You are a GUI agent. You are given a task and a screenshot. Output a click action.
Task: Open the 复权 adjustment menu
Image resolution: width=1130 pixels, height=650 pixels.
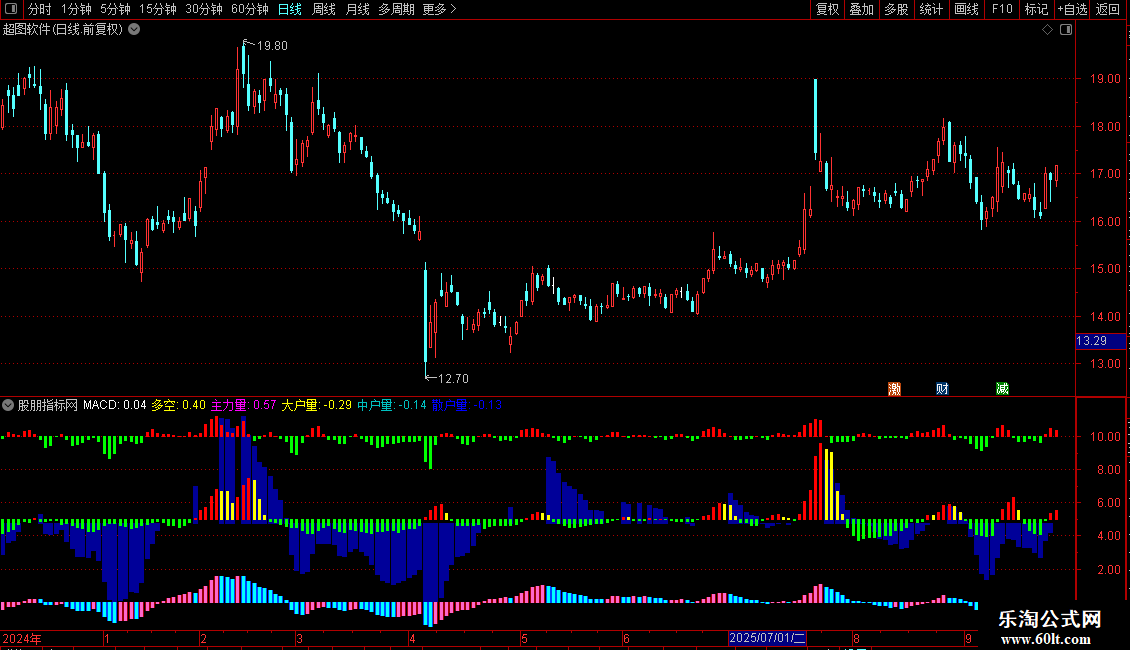pos(827,9)
